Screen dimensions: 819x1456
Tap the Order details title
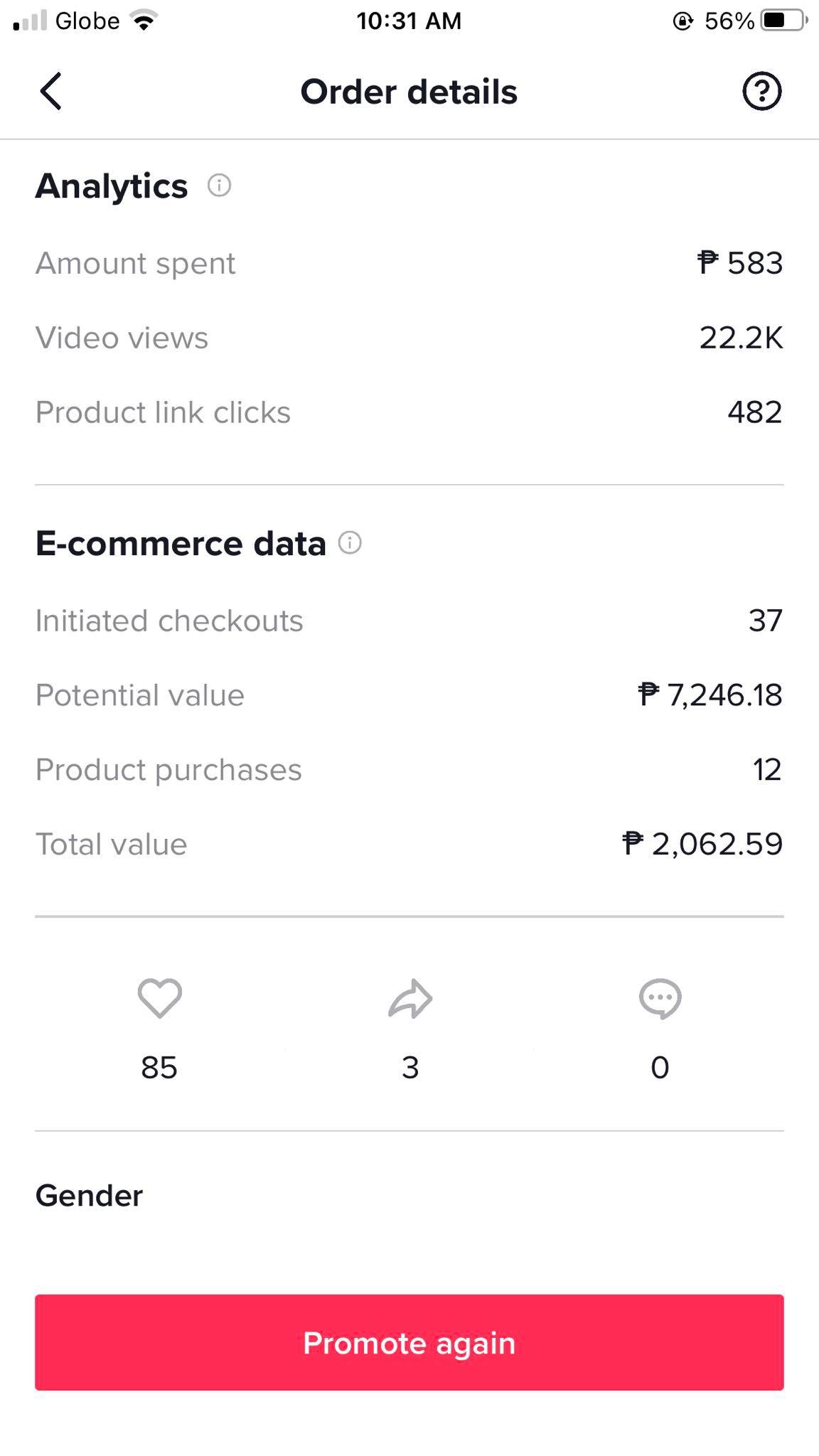click(409, 92)
